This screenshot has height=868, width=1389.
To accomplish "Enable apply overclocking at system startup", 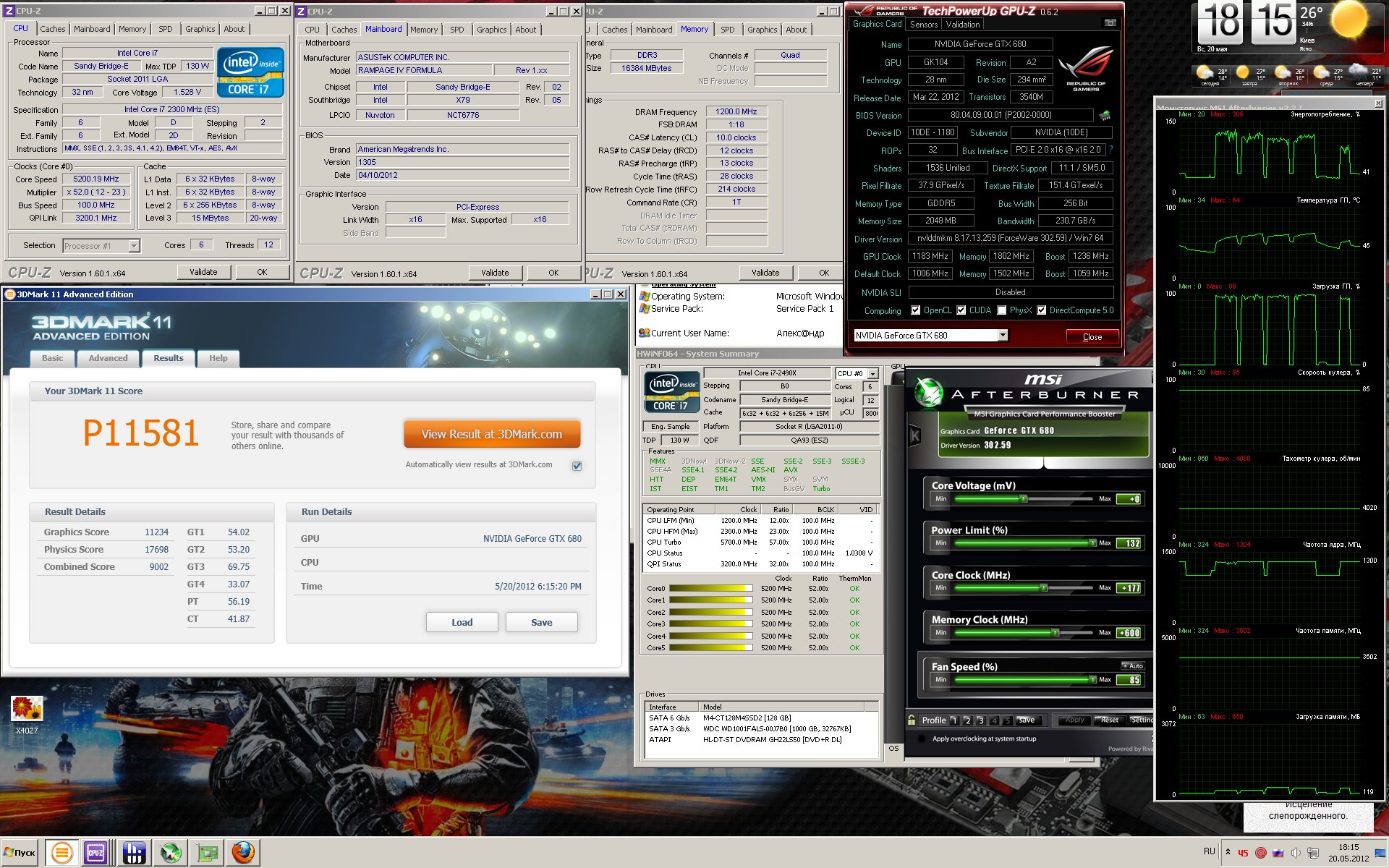I will [921, 739].
